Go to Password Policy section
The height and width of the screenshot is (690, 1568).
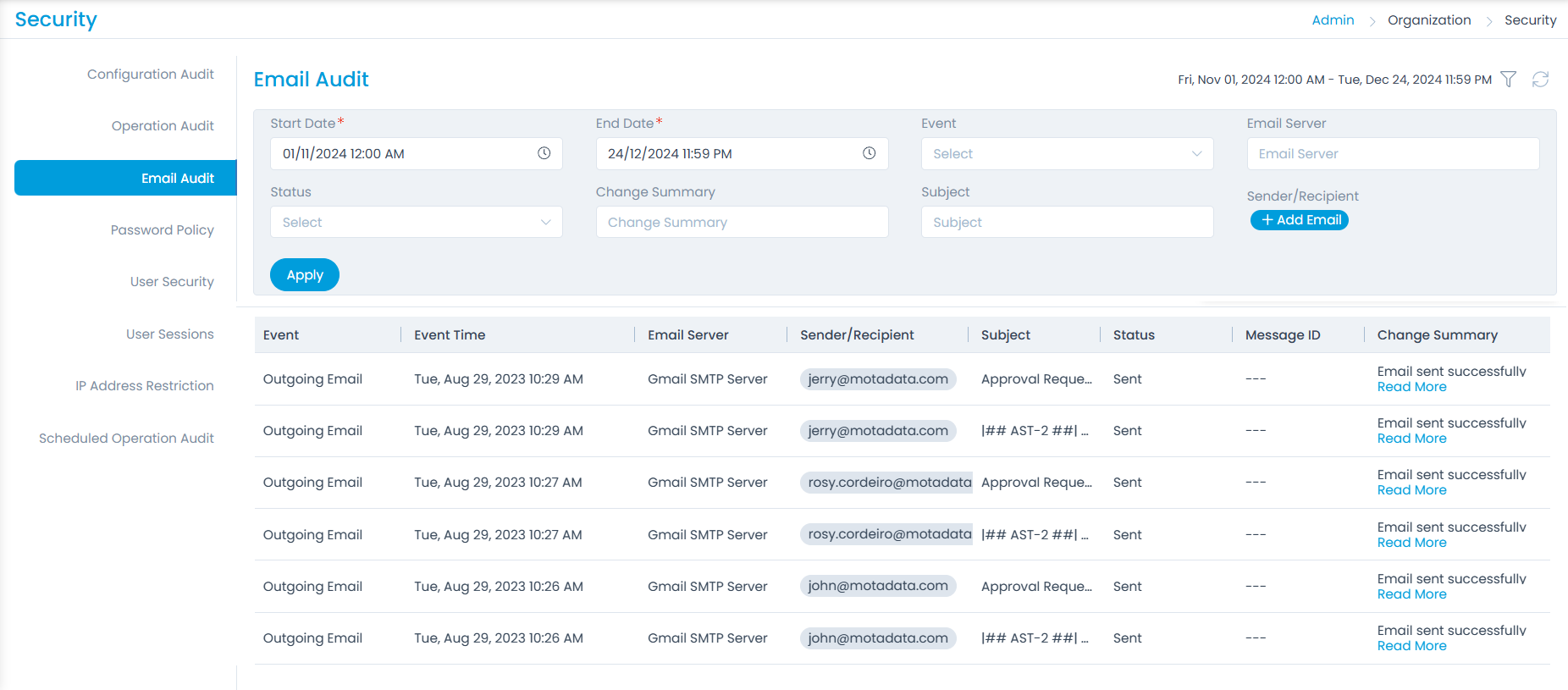pyautogui.click(x=162, y=230)
